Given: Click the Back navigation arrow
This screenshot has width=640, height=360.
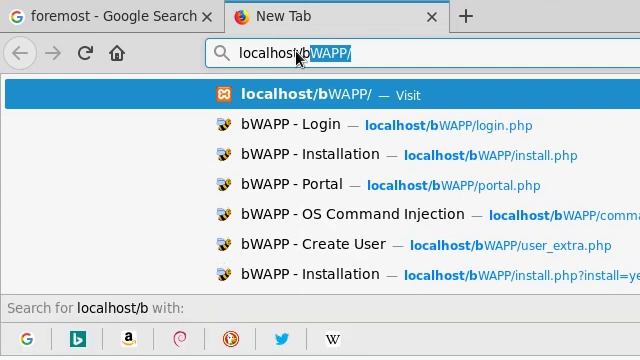Looking at the screenshot, I should click(20, 53).
